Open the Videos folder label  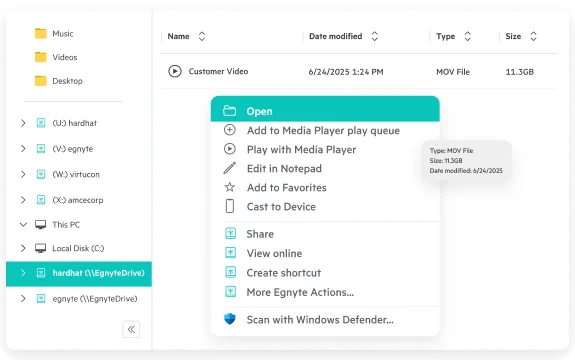(65, 57)
